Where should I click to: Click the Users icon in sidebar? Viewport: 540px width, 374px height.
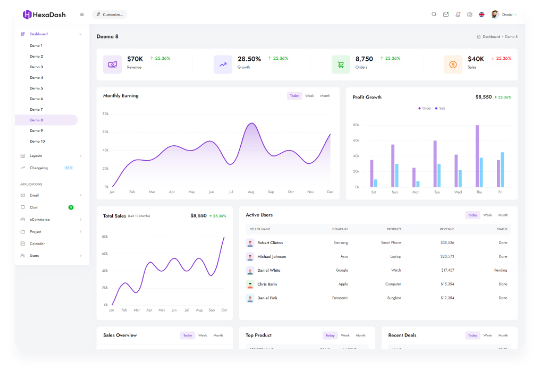(x=23, y=256)
